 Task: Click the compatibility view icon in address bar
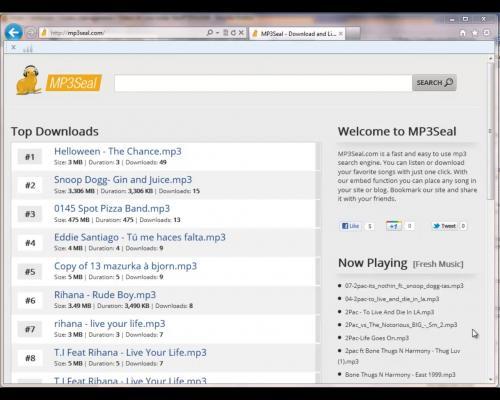(x=226, y=33)
